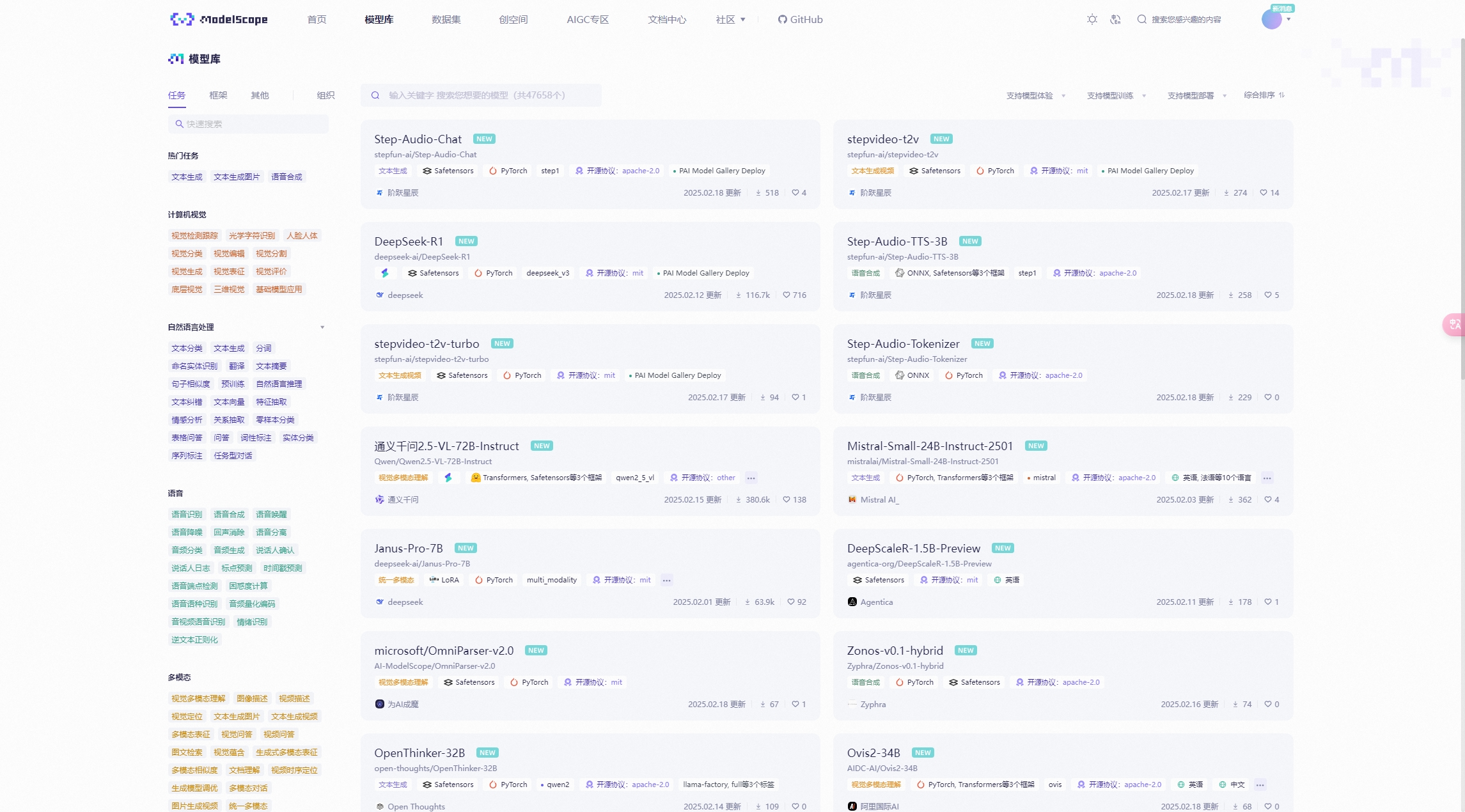Switch to the 组织 tab

click(325, 95)
